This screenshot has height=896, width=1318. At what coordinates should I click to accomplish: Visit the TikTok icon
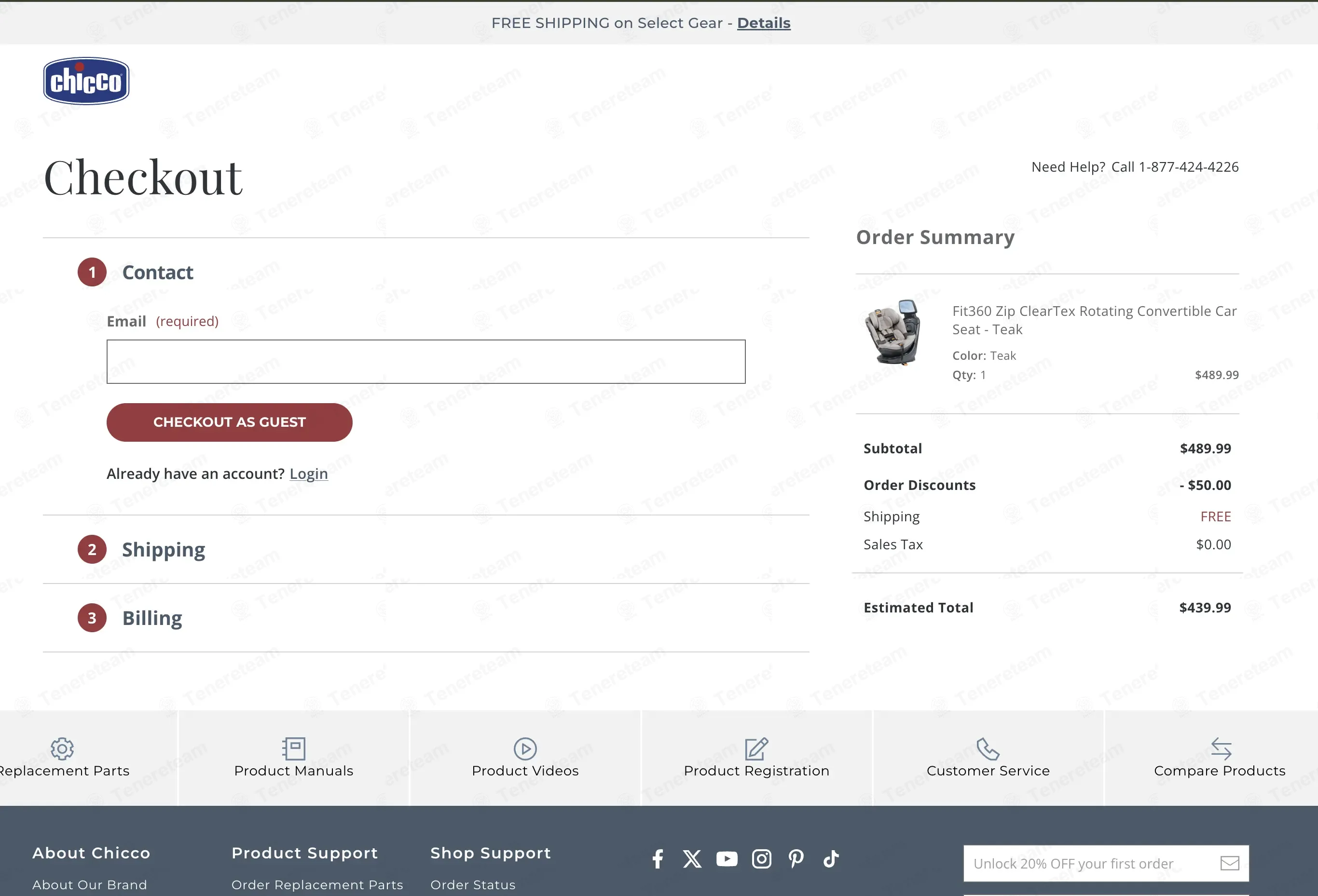[831, 859]
